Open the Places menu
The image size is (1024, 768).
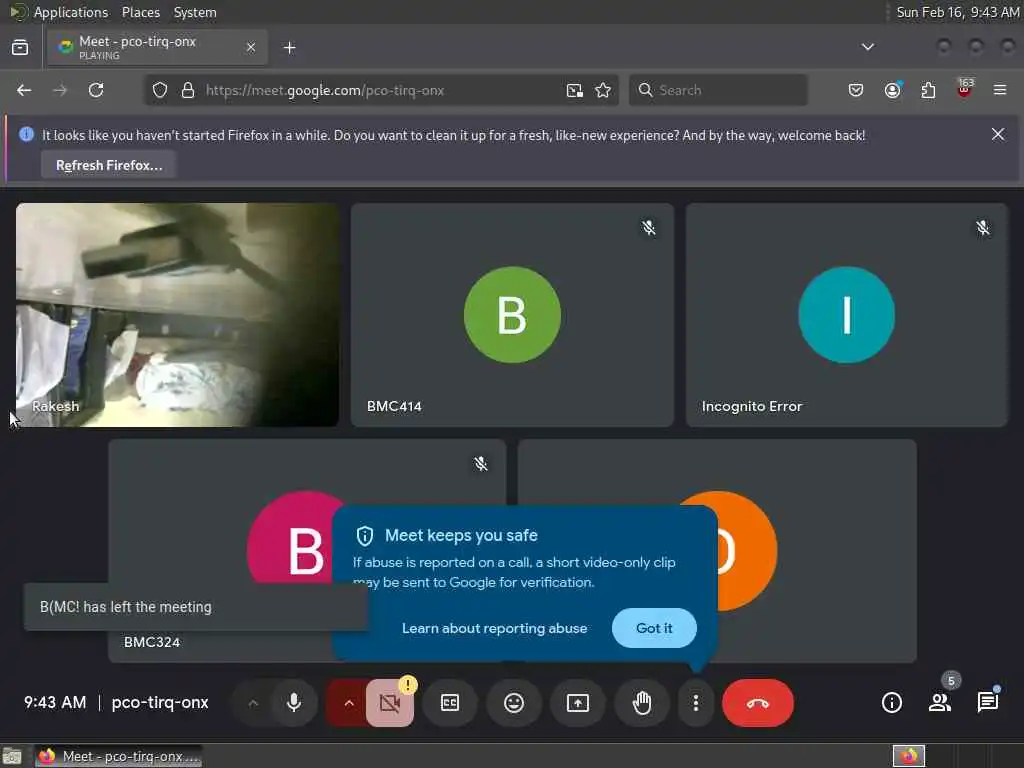point(140,12)
